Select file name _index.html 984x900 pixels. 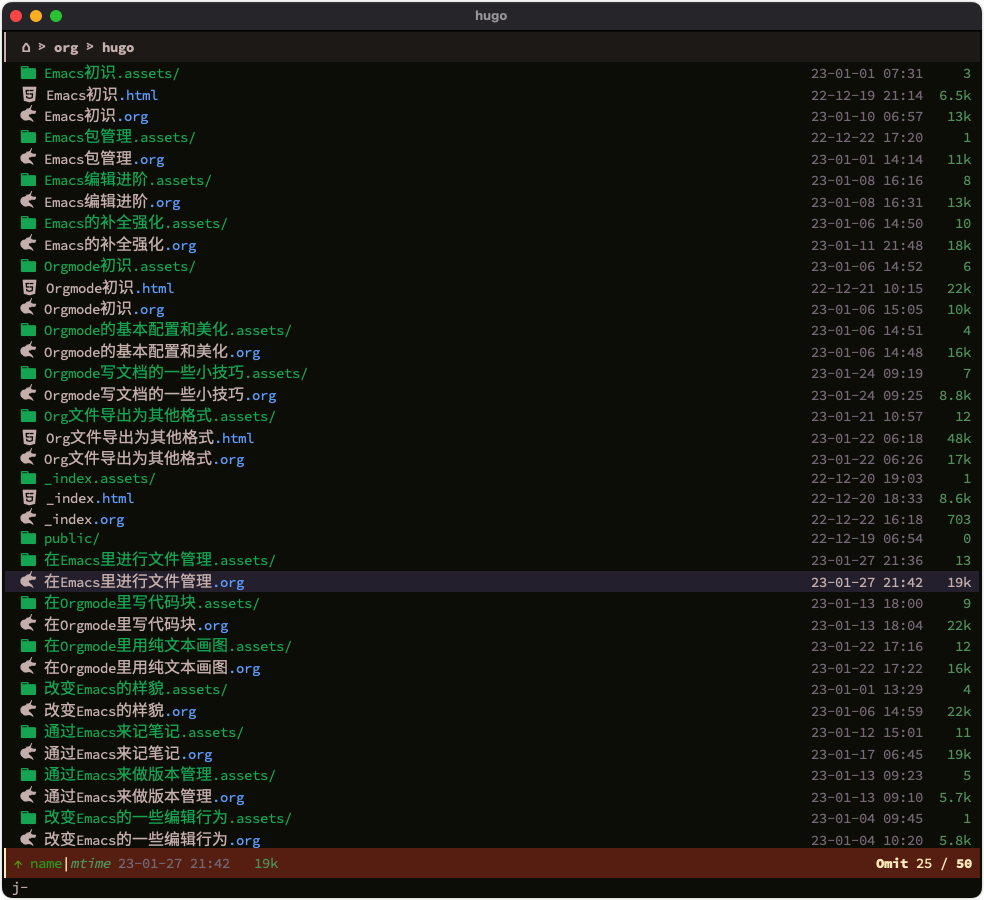tap(90, 498)
